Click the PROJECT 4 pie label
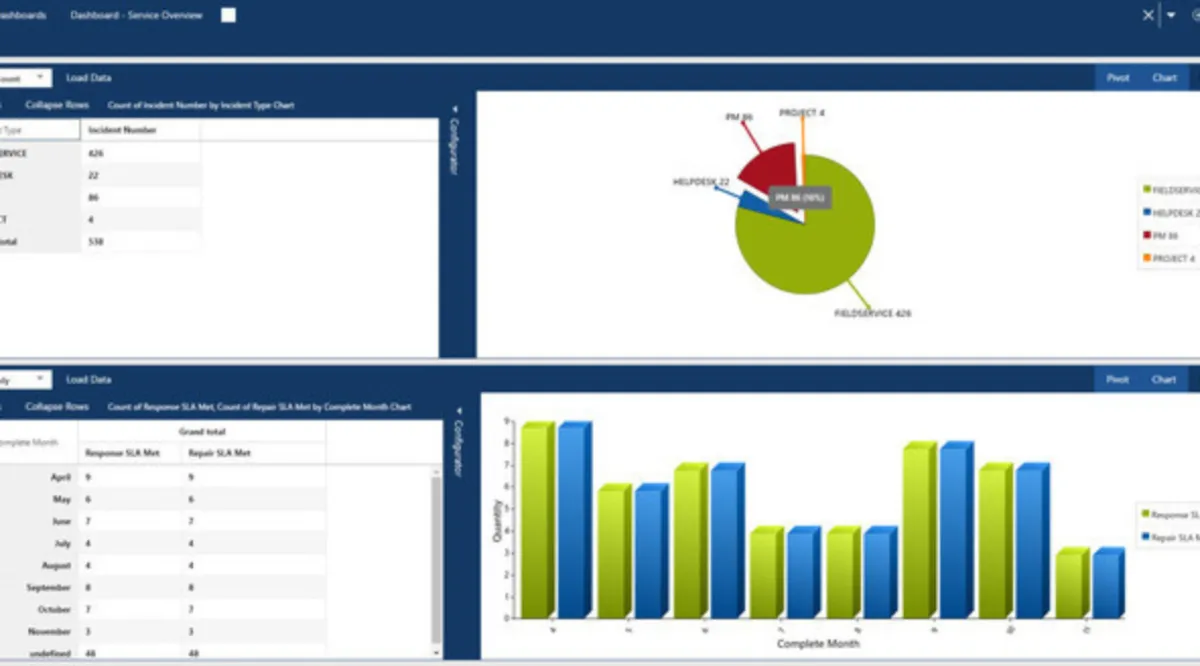This screenshot has width=1200, height=666. 802,113
